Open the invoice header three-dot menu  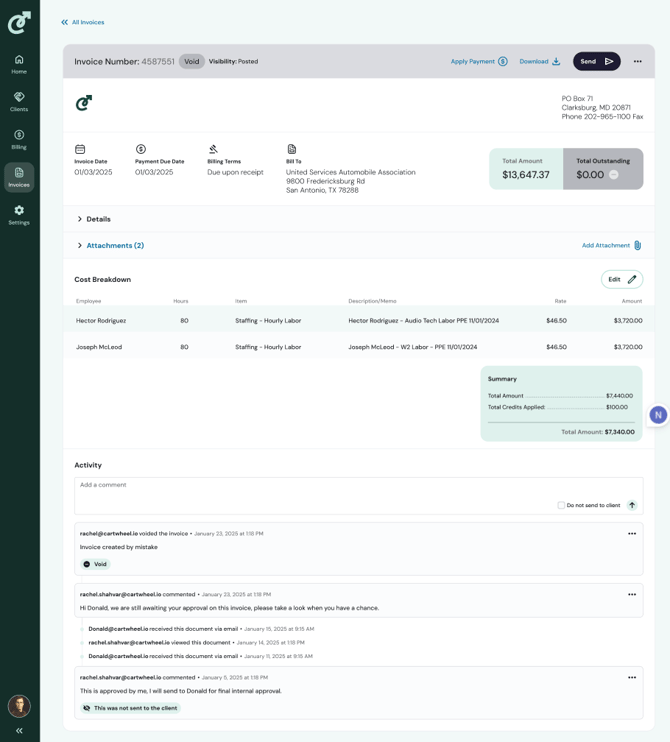point(637,62)
